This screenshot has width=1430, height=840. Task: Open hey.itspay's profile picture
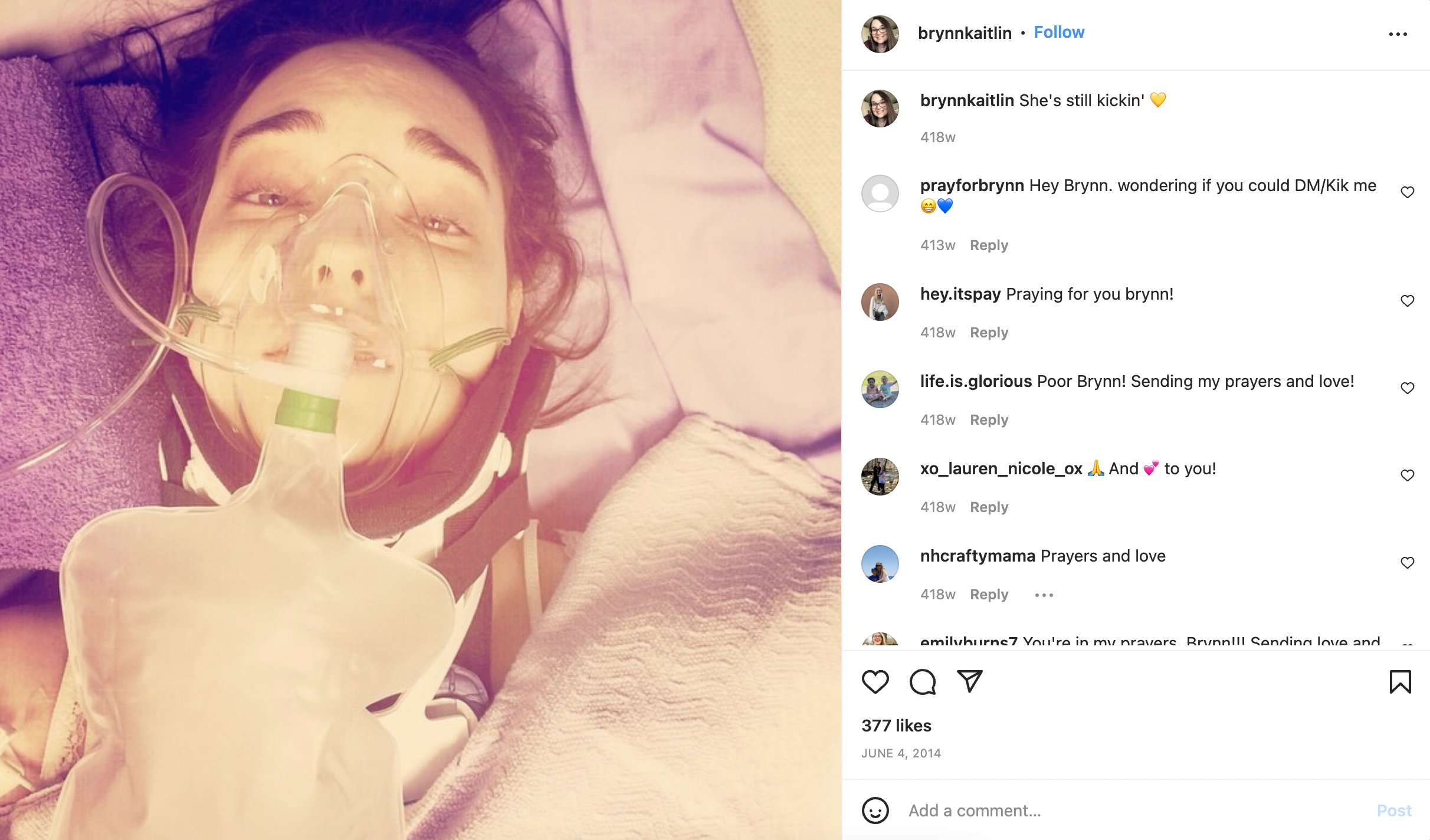point(880,302)
